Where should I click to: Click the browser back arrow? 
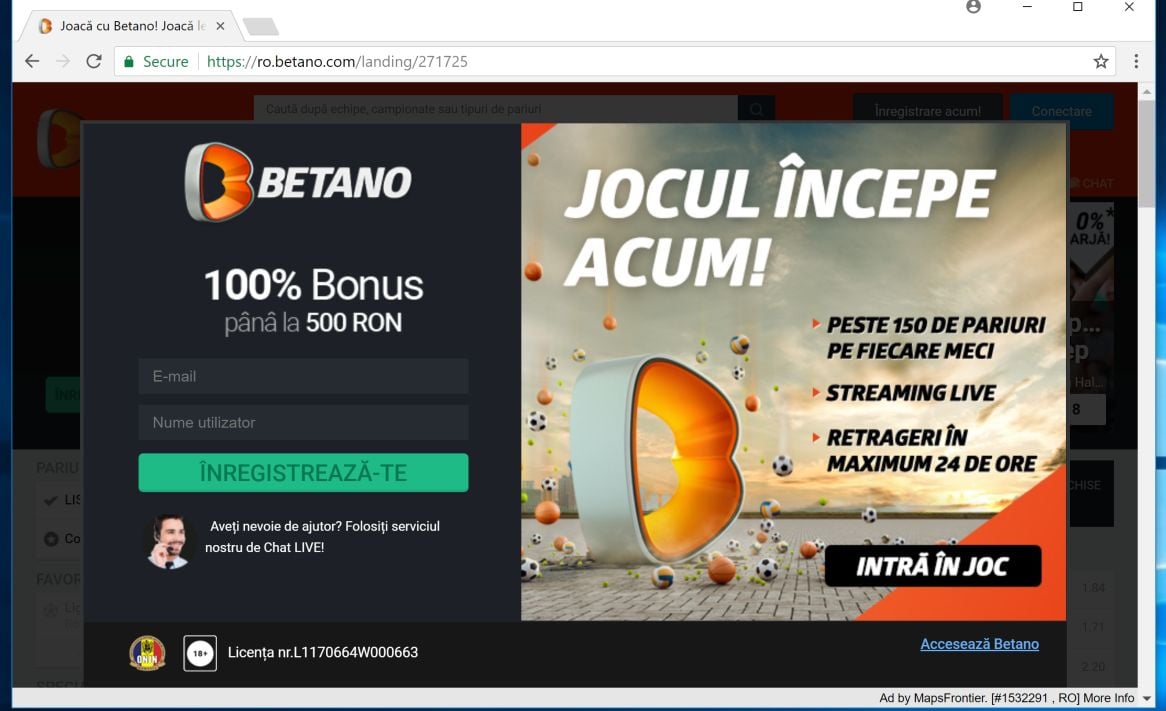tap(32, 62)
